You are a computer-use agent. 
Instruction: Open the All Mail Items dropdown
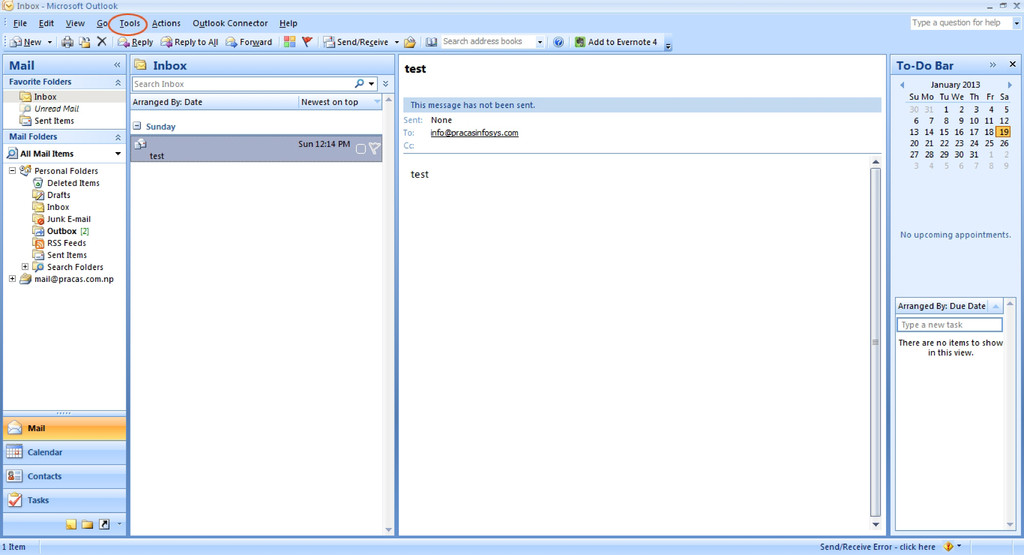tap(118, 154)
